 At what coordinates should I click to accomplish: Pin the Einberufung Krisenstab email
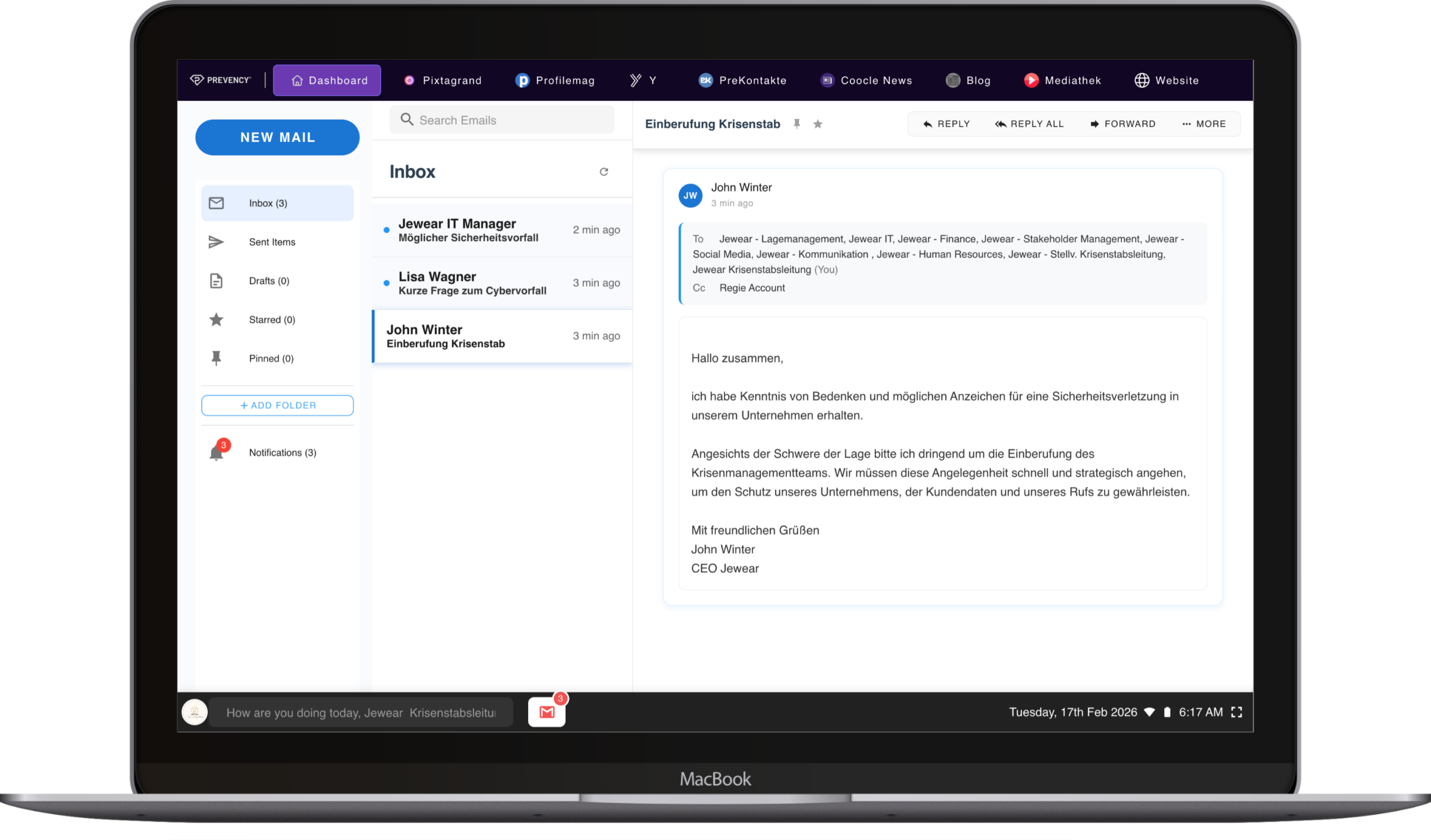tap(797, 124)
